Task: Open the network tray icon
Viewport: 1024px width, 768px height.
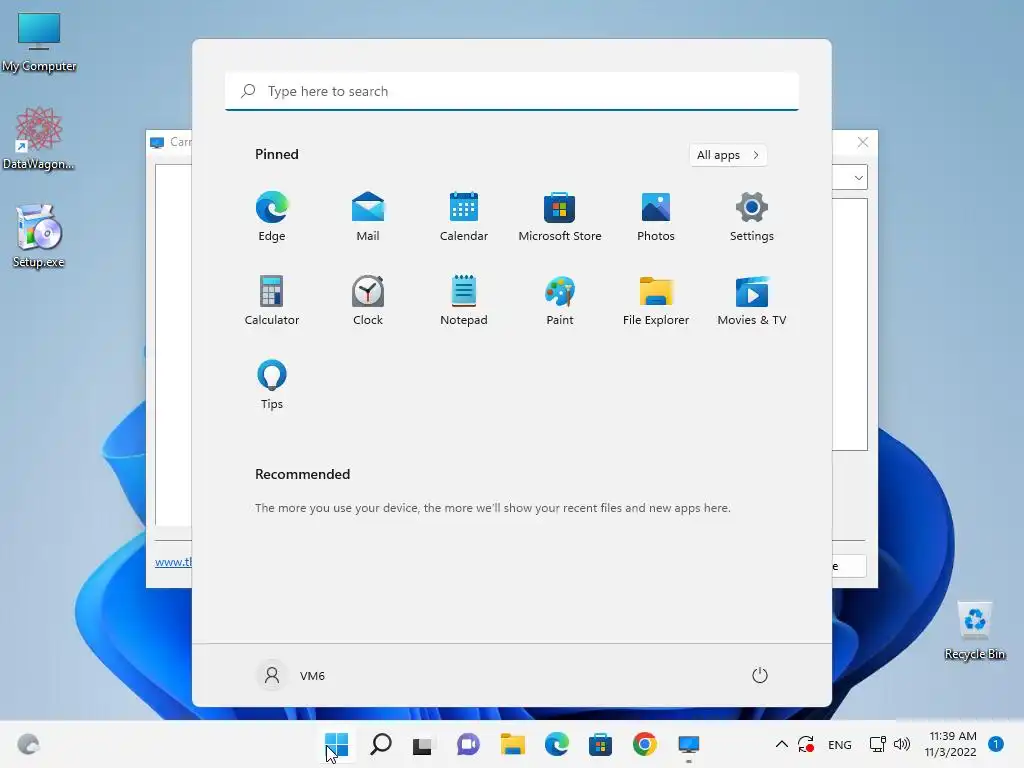Action: (x=877, y=744)
